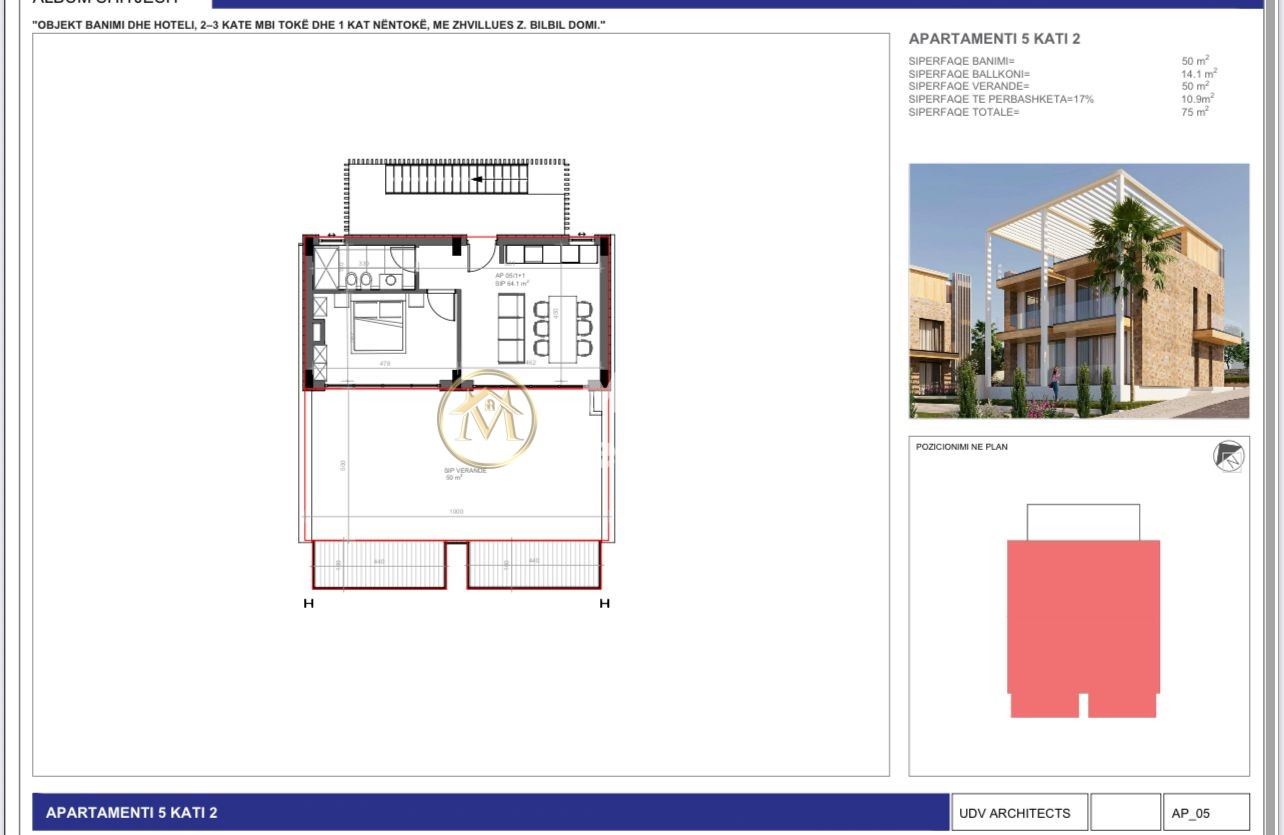The height and width of the screenshot is (835, 1284).
Task: Select the left hatched balcony area
Action: (x=379, y=564)
